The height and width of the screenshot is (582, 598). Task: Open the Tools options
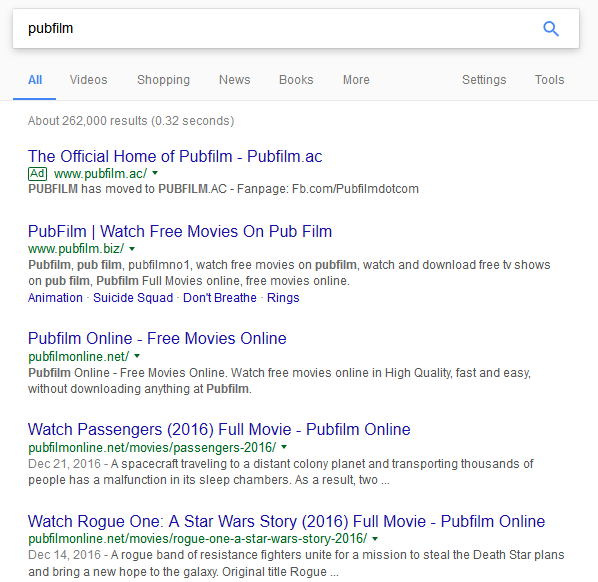(x=549, y=80)
